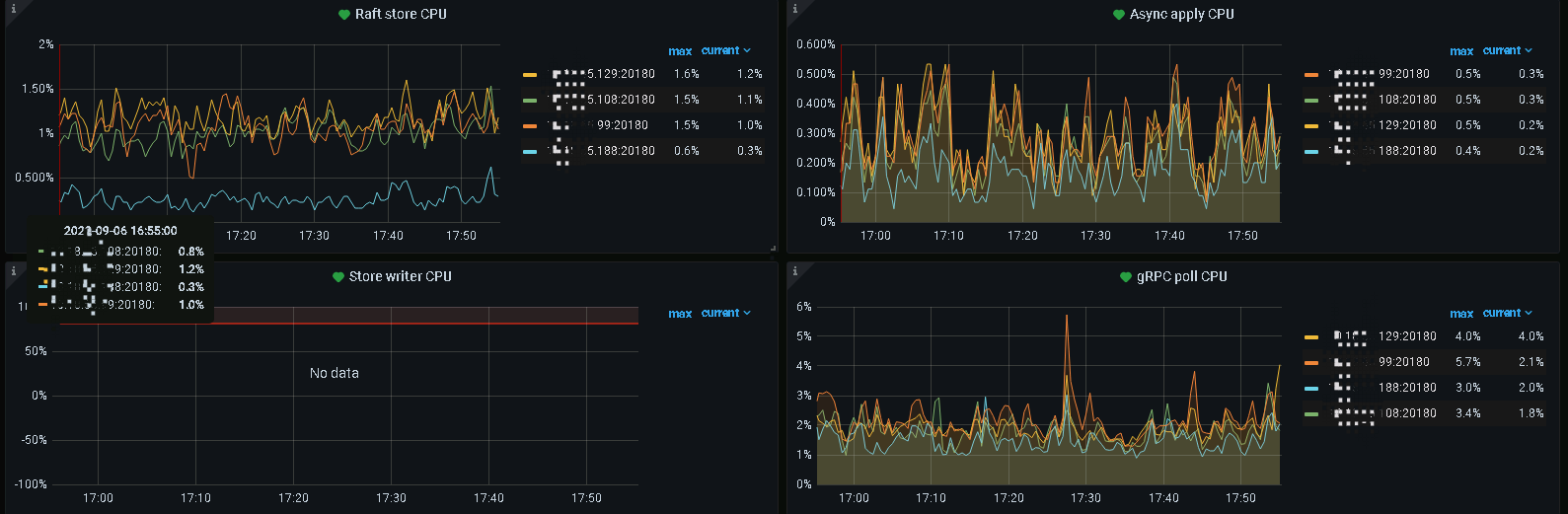Toggle the 5.188:20180 series in Raft store legend
1568x514 pixels.
pos(621,151)
